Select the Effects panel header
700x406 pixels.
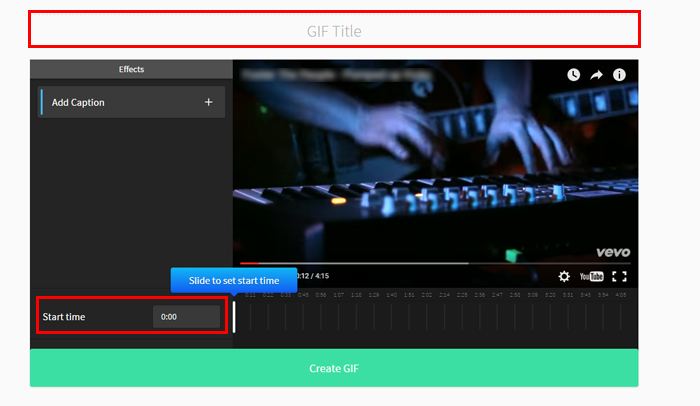point(131,69)
